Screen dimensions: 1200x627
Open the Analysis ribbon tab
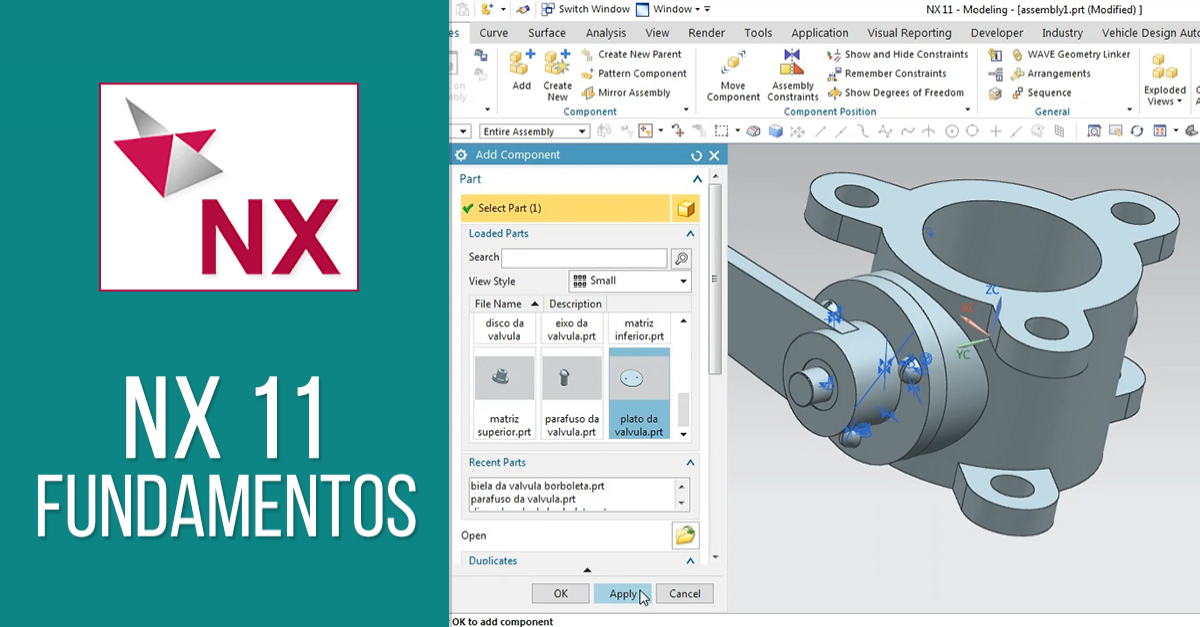[606, 33]
